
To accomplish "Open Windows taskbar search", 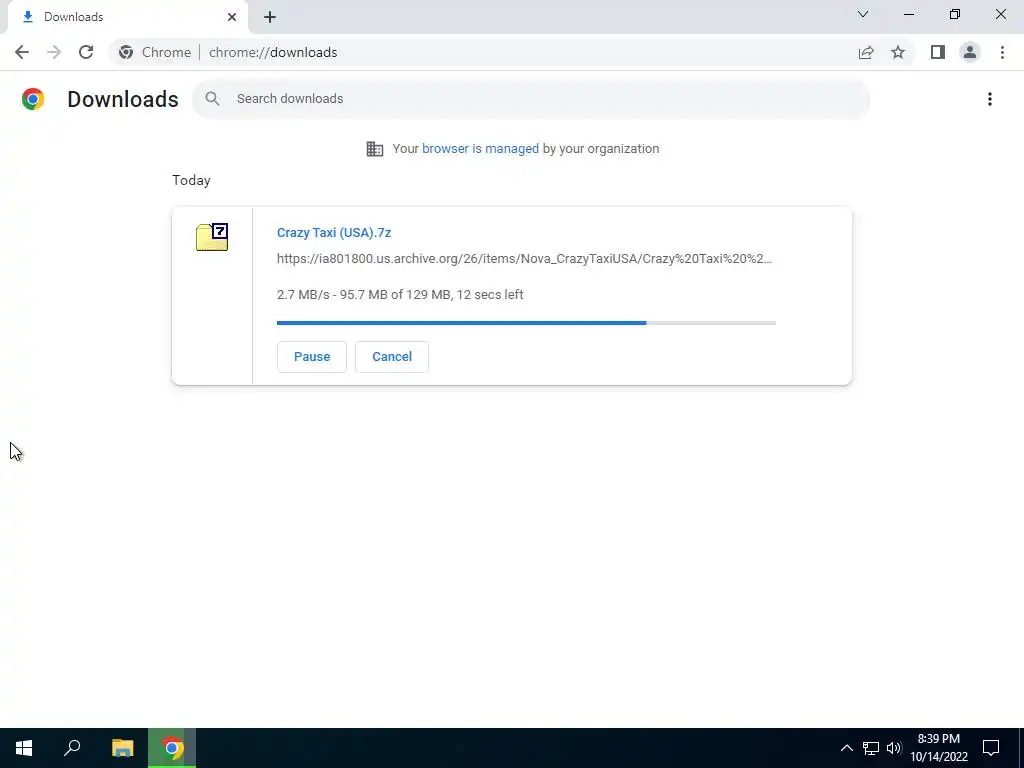I will [x=72, y=748].
